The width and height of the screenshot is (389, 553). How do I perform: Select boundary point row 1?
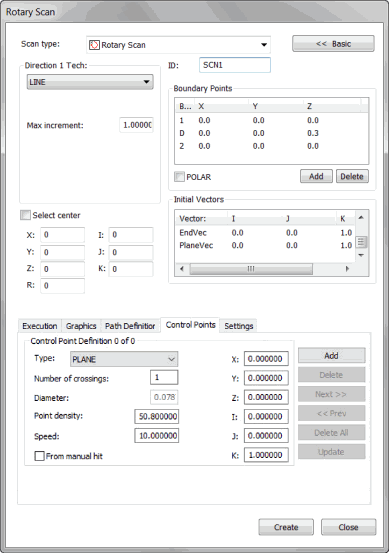pyautogui.click(x=272, y=120)
